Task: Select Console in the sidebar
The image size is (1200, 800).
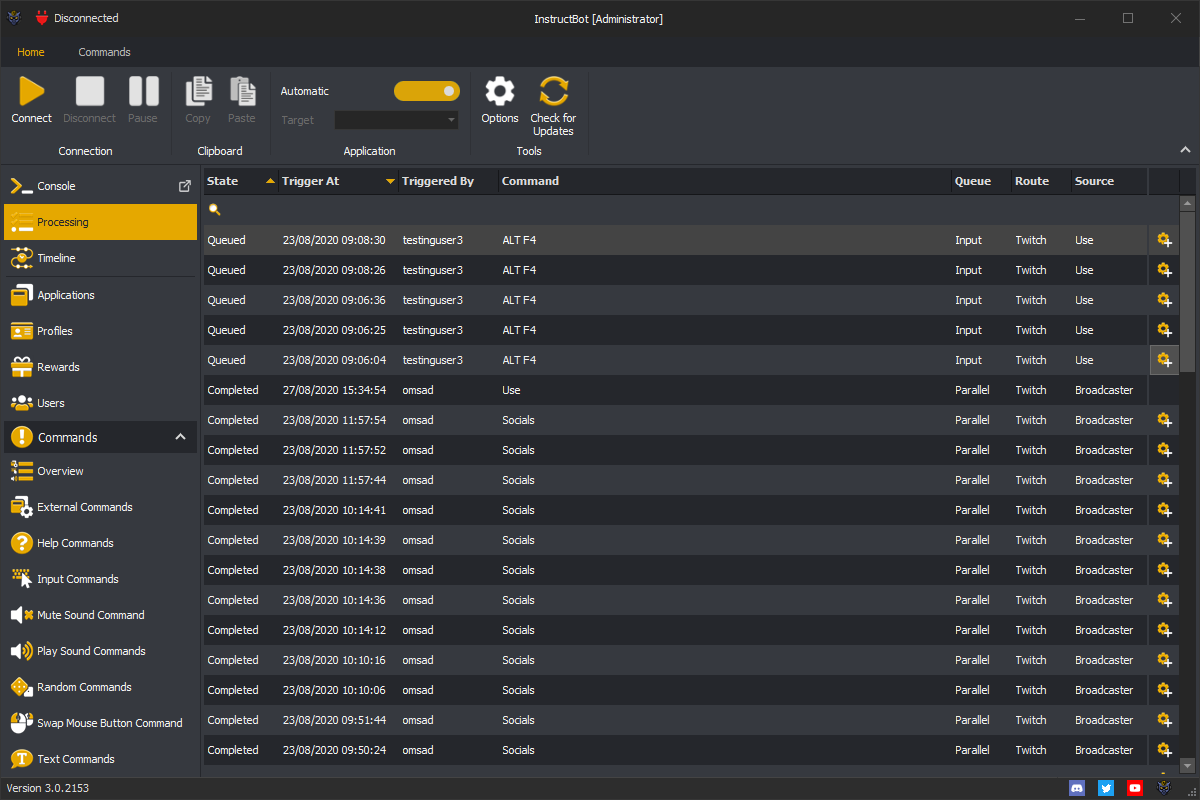Action: pos(100,186)
